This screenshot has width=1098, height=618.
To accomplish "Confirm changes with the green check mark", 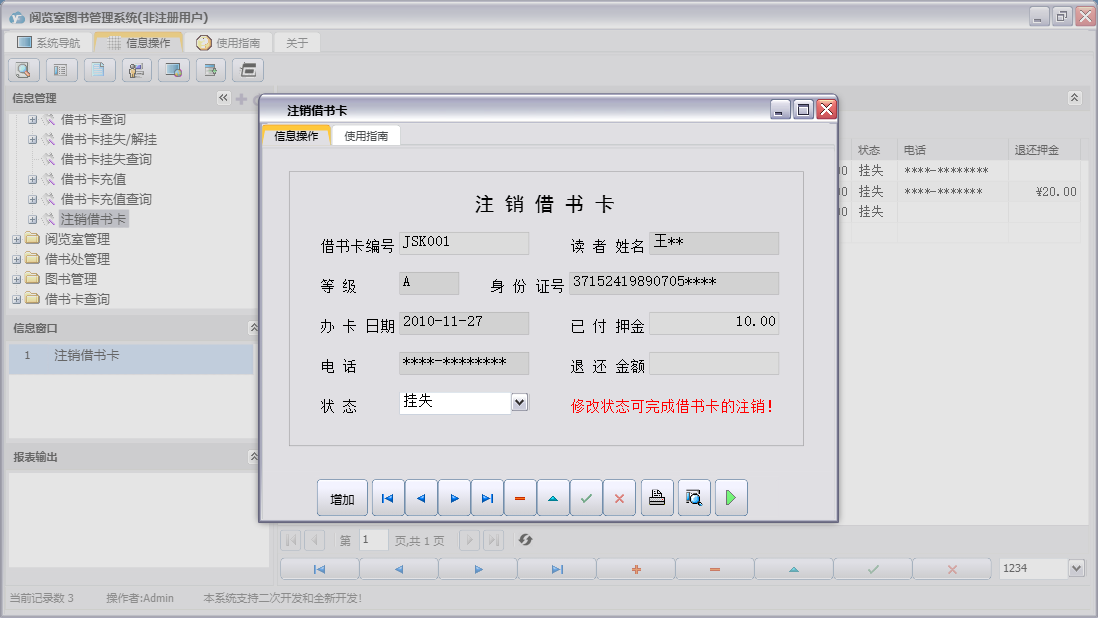I will tap(586, 497).
